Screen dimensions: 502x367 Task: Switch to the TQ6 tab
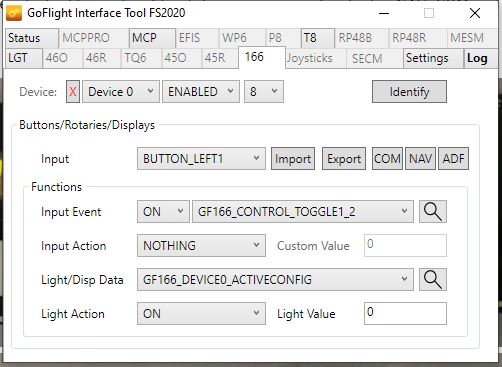tap(141, 58)
